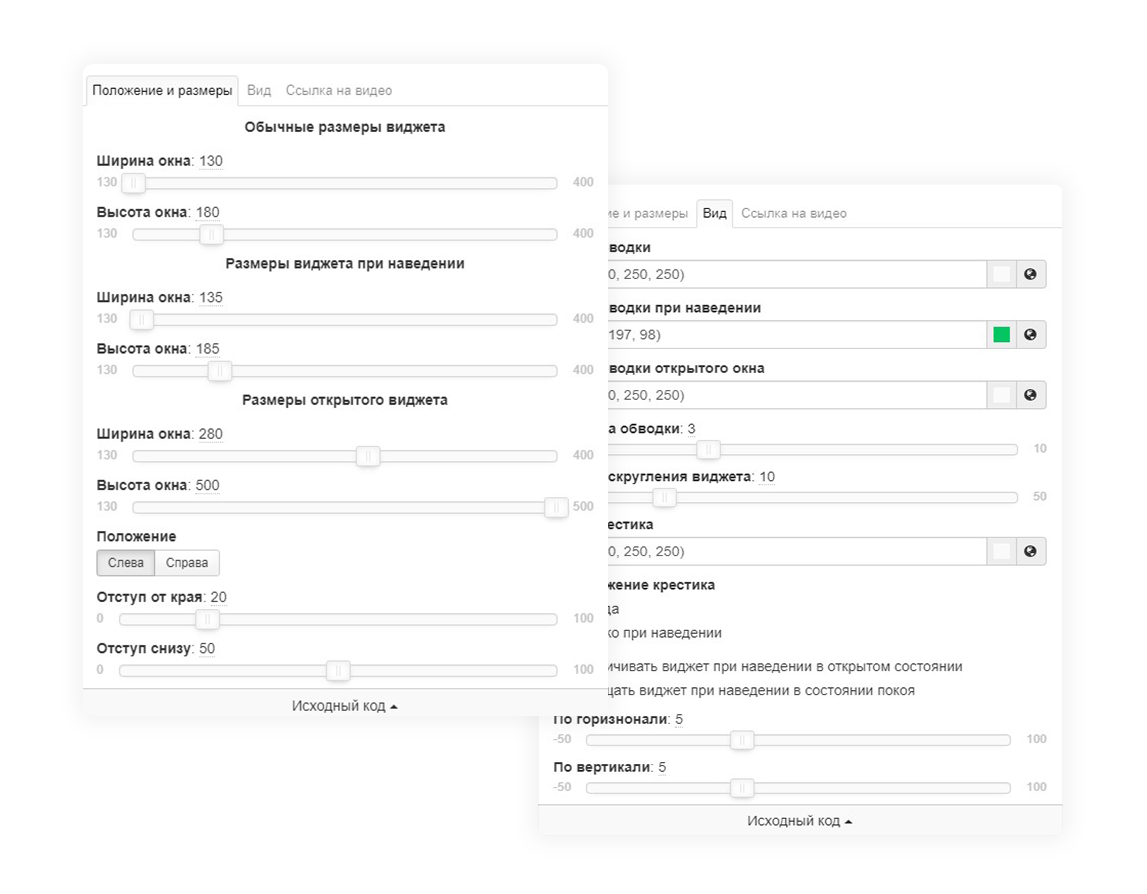The image size is (1147, 894).
Task: Select the 'Слева' position option
Action: tap(125, 563)
